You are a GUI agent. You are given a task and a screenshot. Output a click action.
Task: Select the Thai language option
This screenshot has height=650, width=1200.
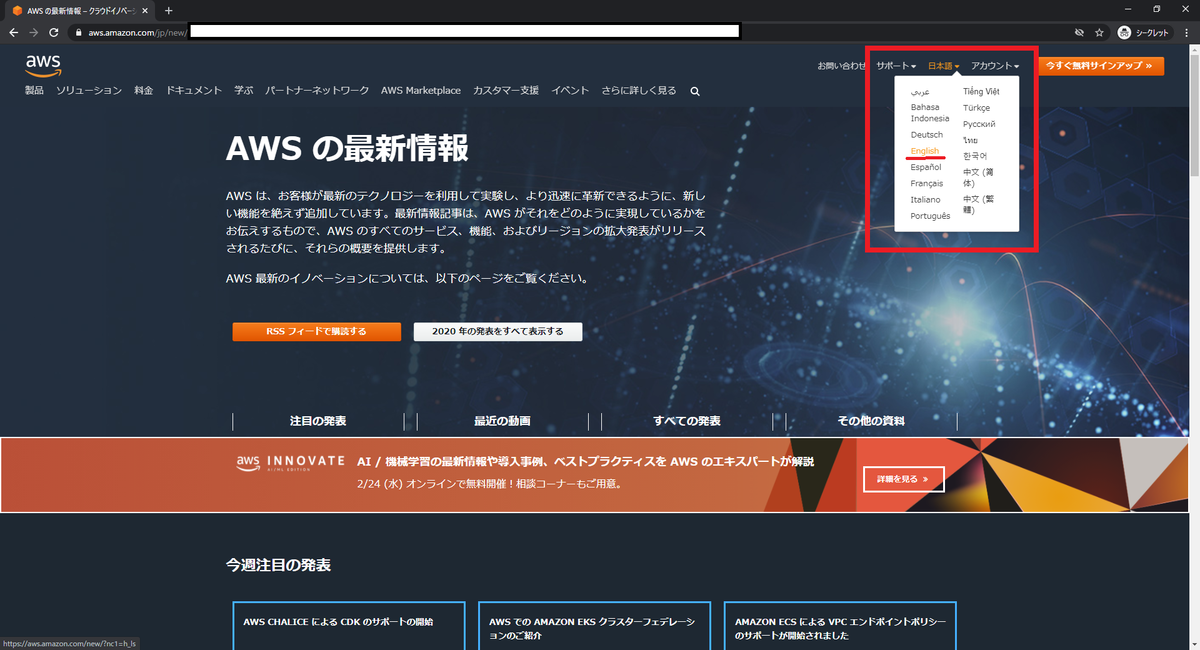click(970, 140)
